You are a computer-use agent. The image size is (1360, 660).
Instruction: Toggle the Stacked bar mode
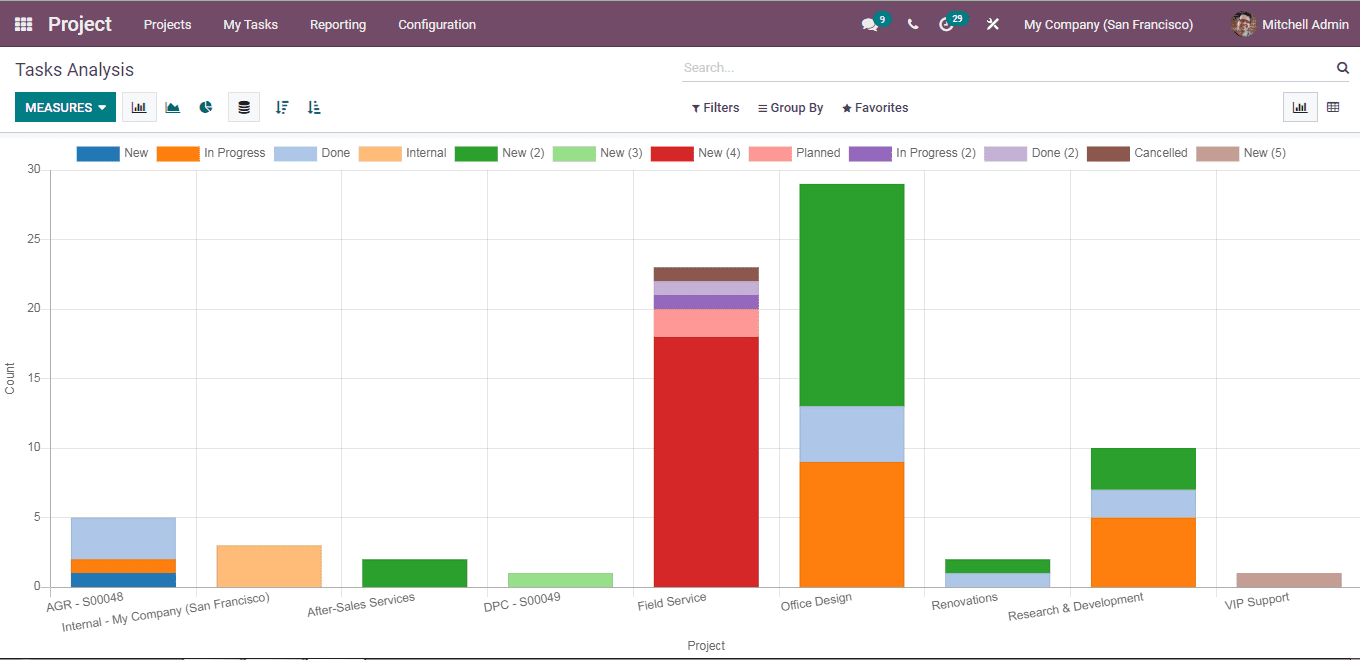click(x=243, y=106)
